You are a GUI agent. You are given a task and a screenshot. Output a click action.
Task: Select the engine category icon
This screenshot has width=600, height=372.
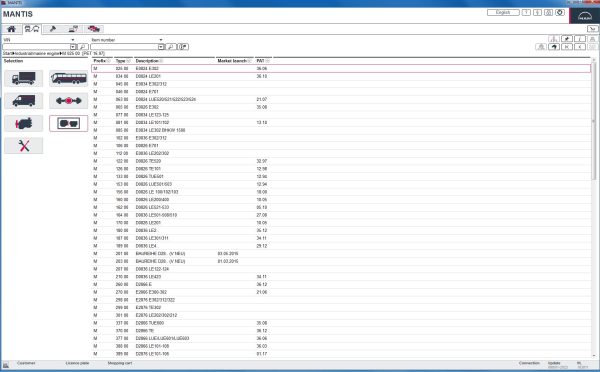click(x=23, y=124)
